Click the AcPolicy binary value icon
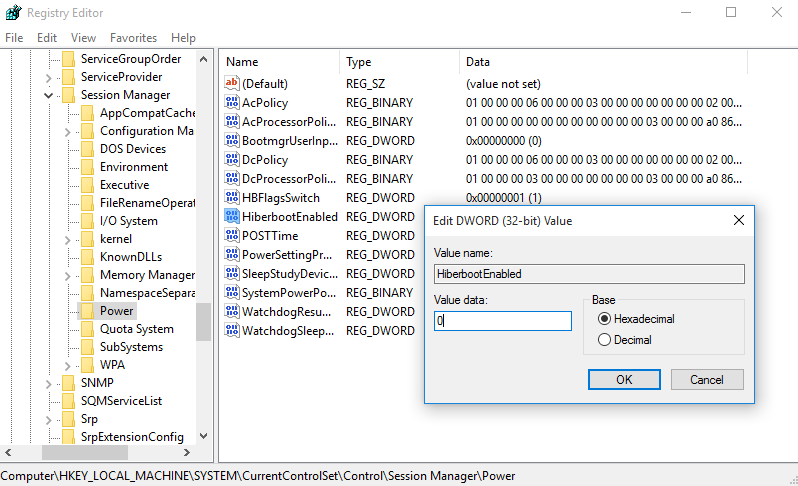This screenshot has width=798, height=486. pos(232,102)
